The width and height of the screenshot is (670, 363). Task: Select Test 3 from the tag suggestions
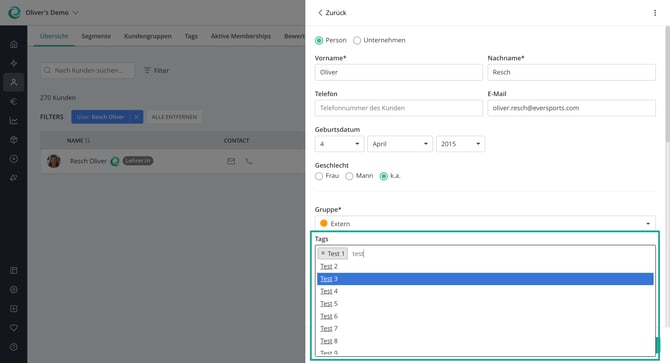485,279
